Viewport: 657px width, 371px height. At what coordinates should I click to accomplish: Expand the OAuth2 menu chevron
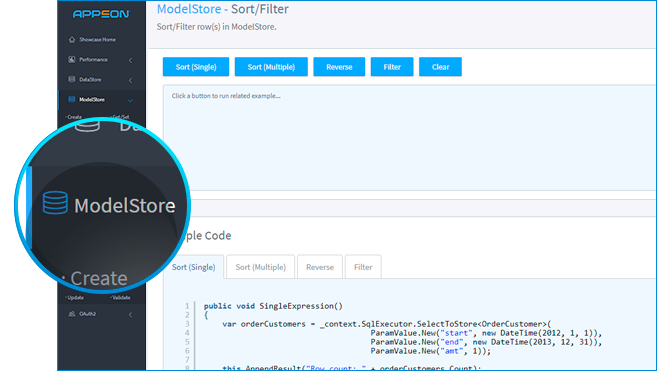tap(130, 314)
